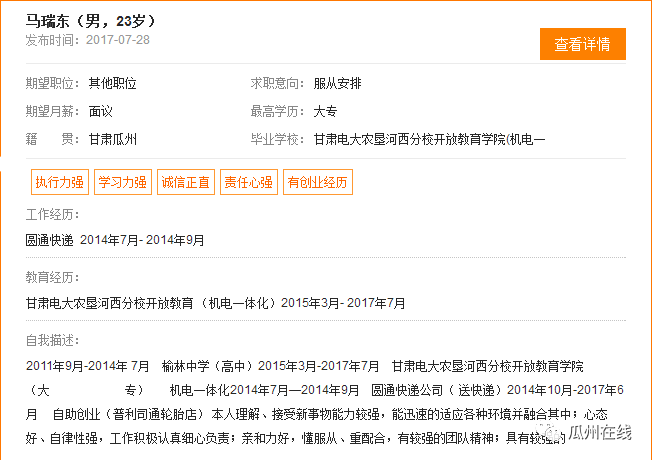Select the 责任心强 tag
The image size is (652, 460).
coord(249,182)
